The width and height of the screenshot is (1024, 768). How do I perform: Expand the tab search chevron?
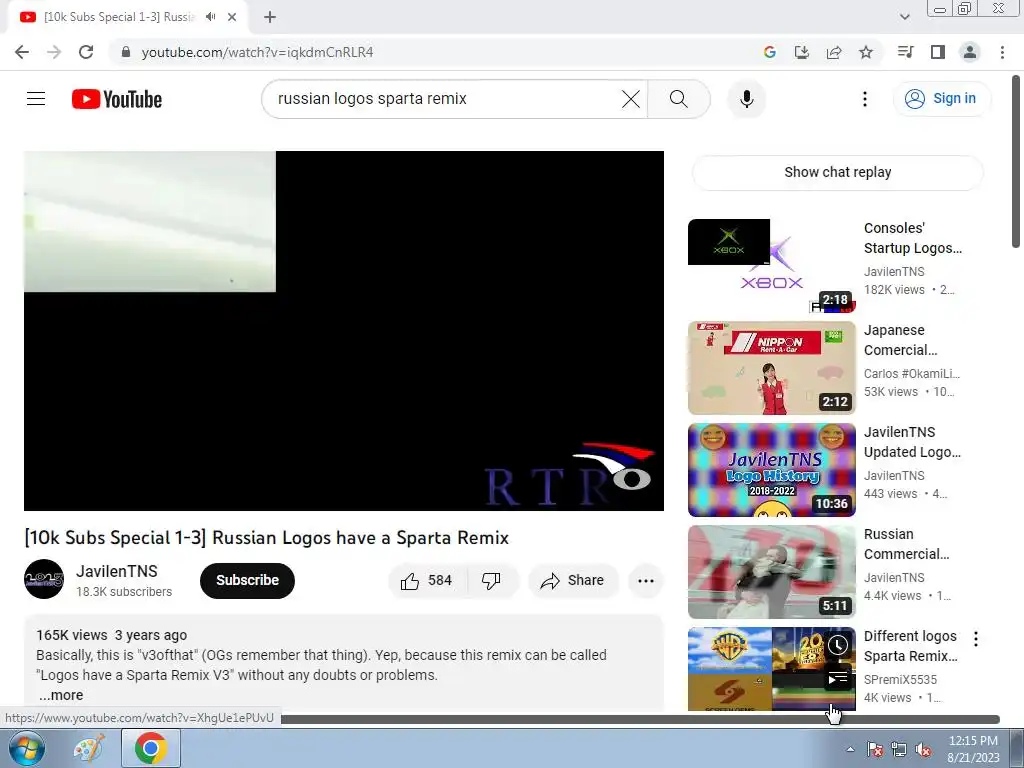click(904, 17)
